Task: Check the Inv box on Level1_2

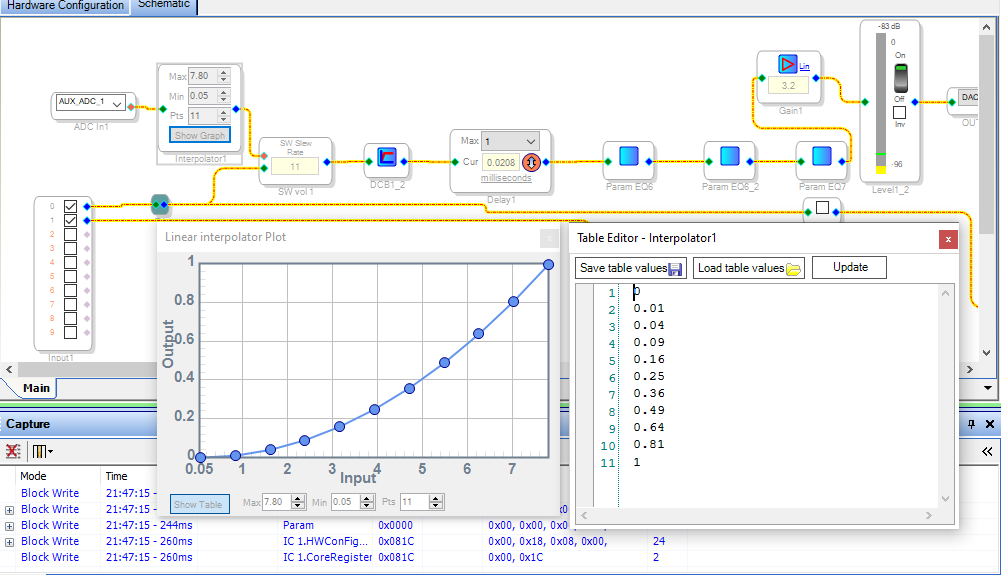Action: pyautogui.click(x=899, y=112)
